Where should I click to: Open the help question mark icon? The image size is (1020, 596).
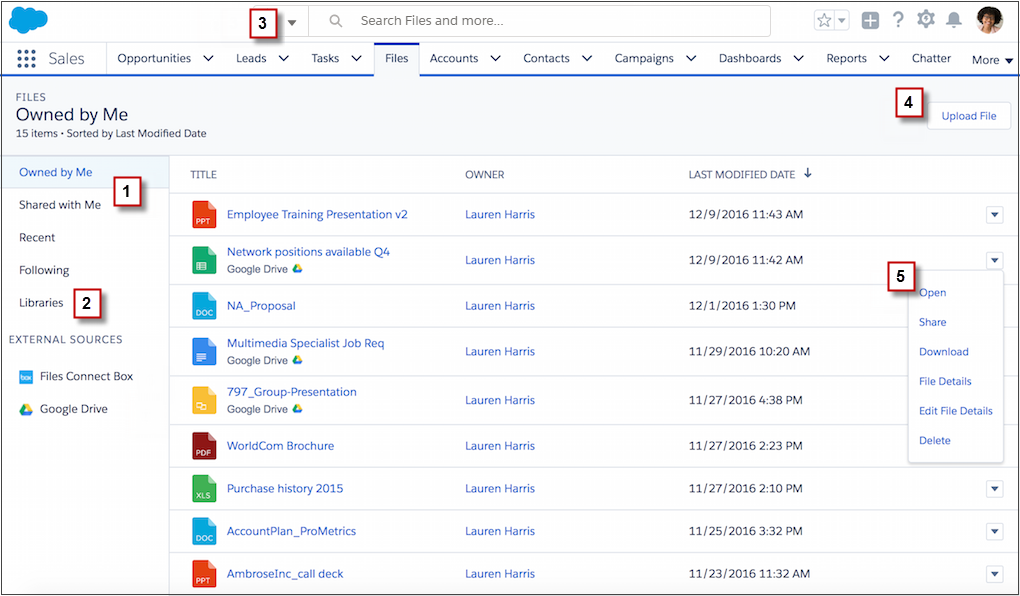coord(898,20)
